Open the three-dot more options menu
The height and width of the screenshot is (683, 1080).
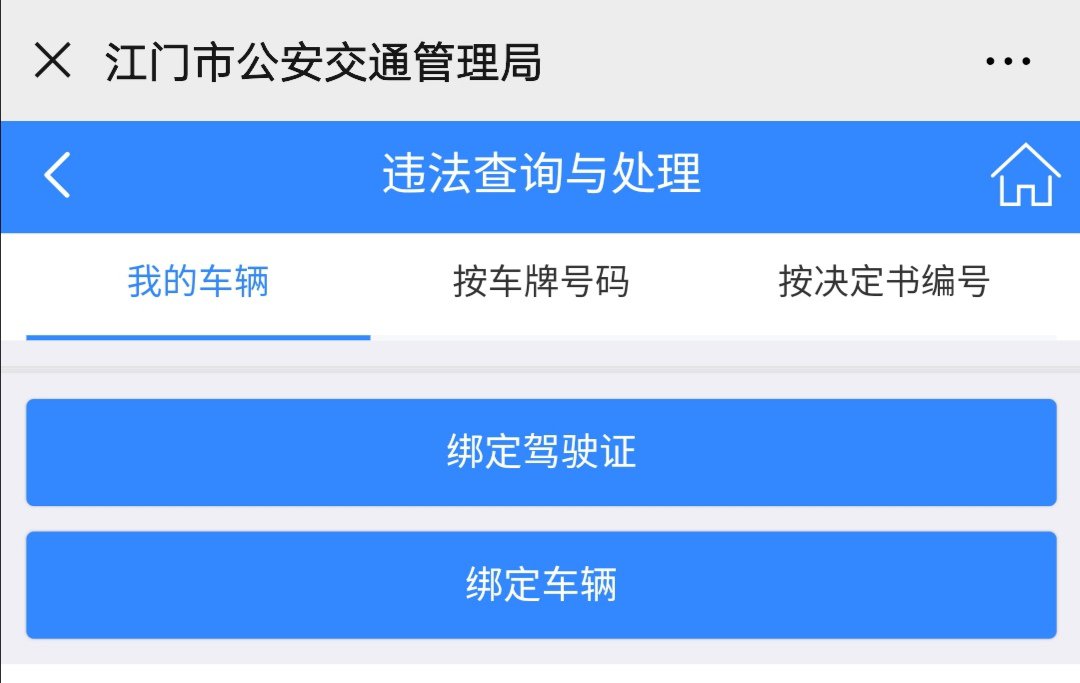tap(1007, 62)
